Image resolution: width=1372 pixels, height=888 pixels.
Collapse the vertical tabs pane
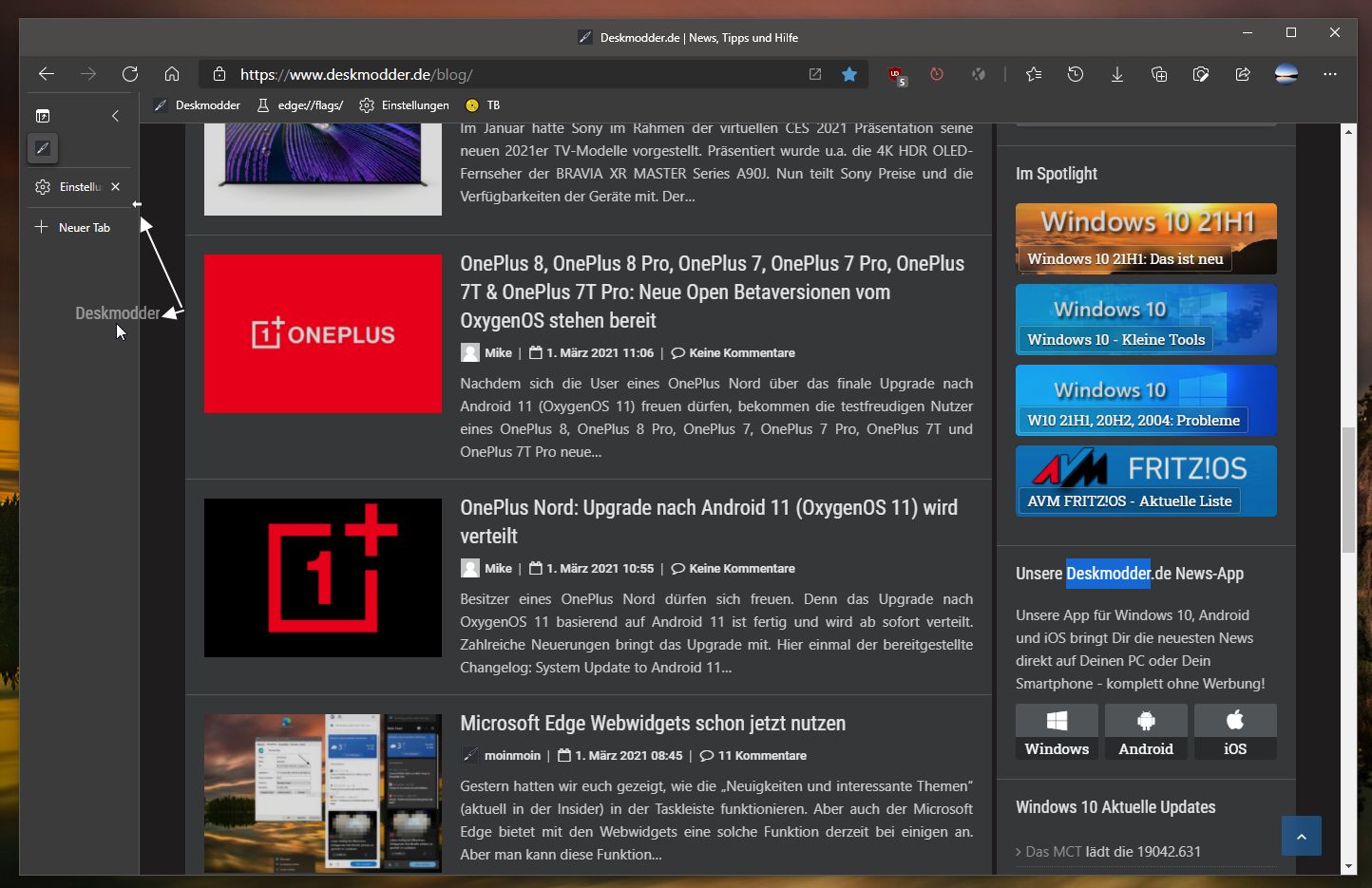click(115, 116)
